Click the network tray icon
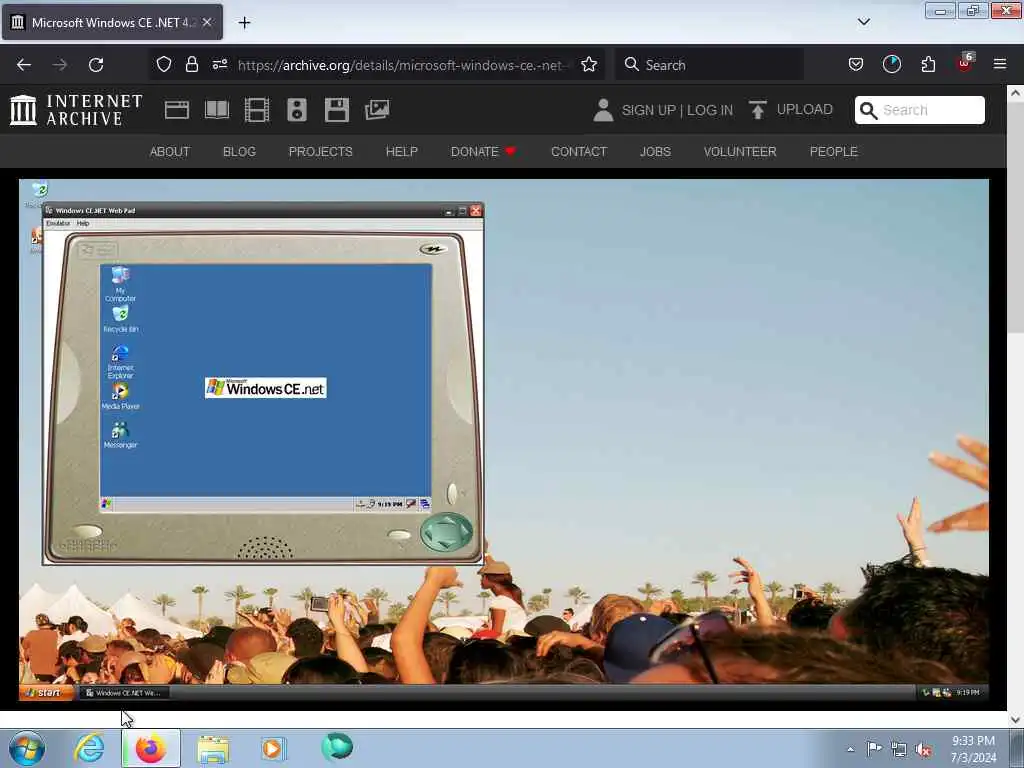 (x=899, y=749)
